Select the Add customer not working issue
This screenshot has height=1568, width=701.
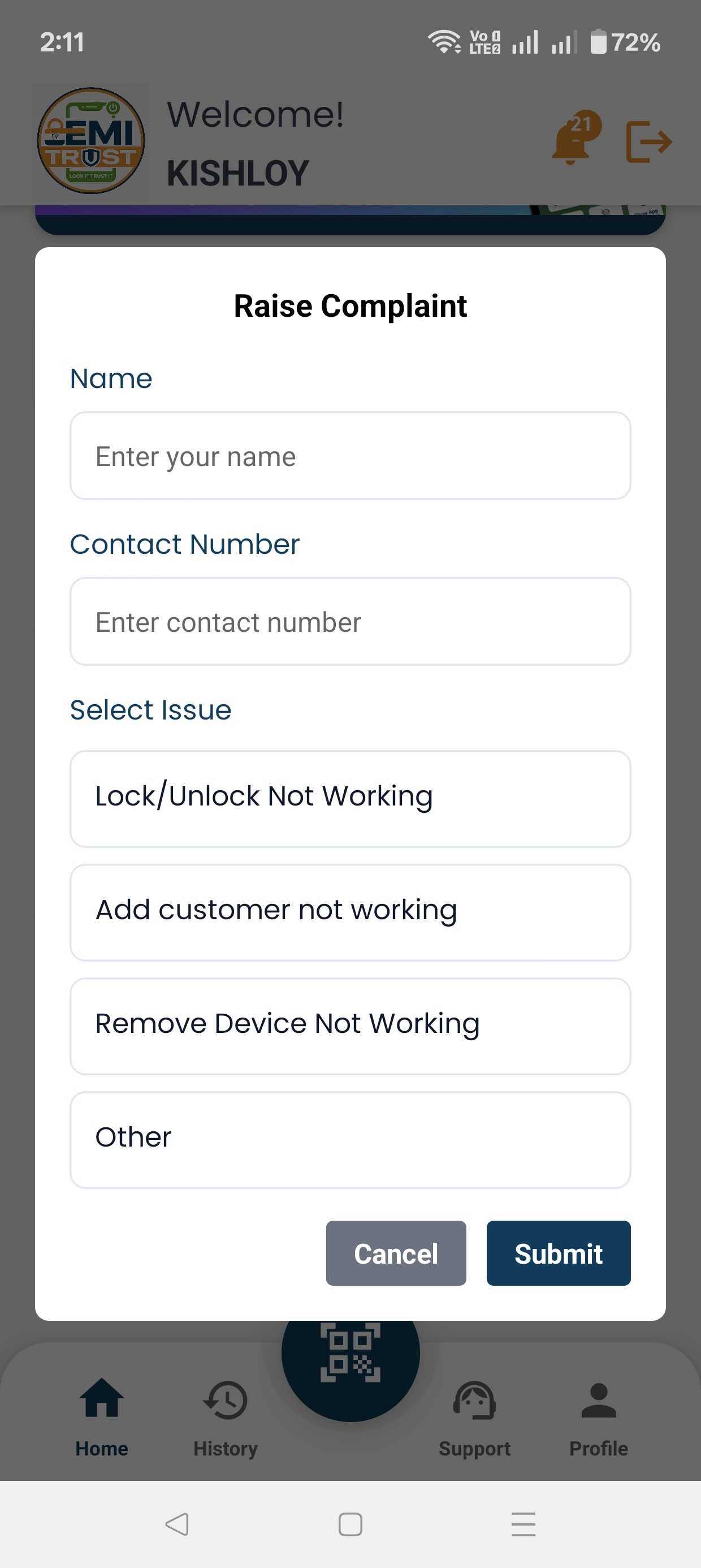350,911
